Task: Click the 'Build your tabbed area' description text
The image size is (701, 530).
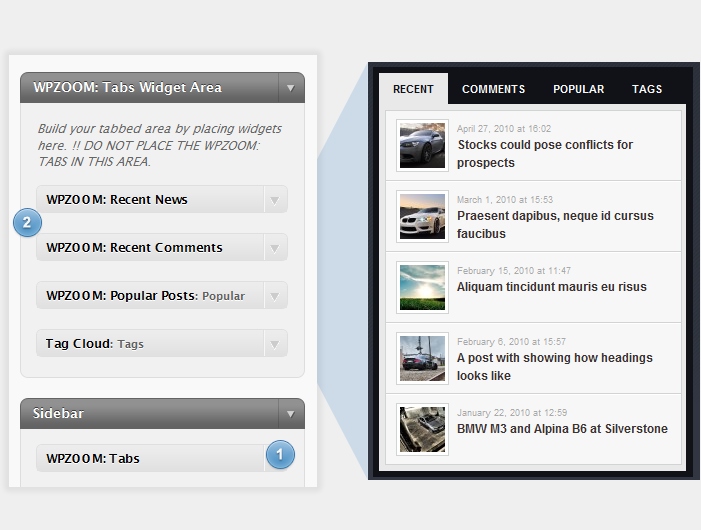Action: click(160, 145)
